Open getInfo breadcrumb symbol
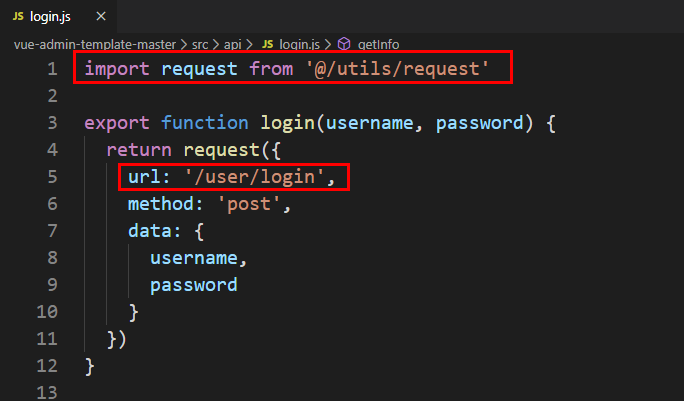This screenshot has height=401, width=684. [378, 45]
